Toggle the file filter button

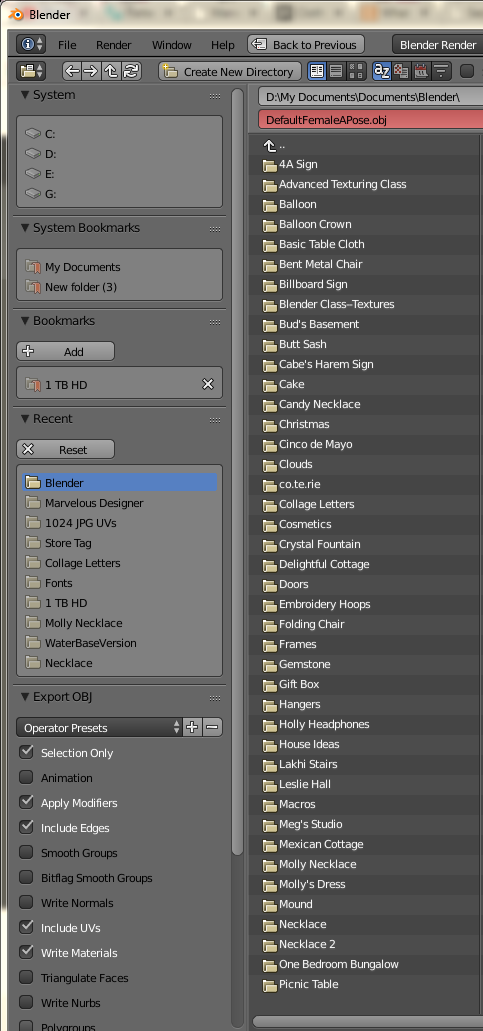pyautogui.click(x=467, y=71)
